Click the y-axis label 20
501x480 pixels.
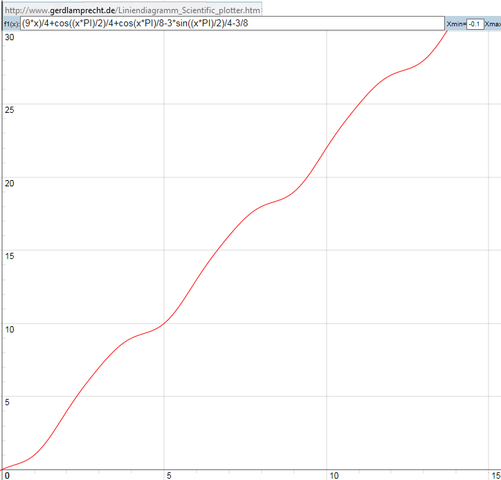pyautogui.click(x=10, y=183)
